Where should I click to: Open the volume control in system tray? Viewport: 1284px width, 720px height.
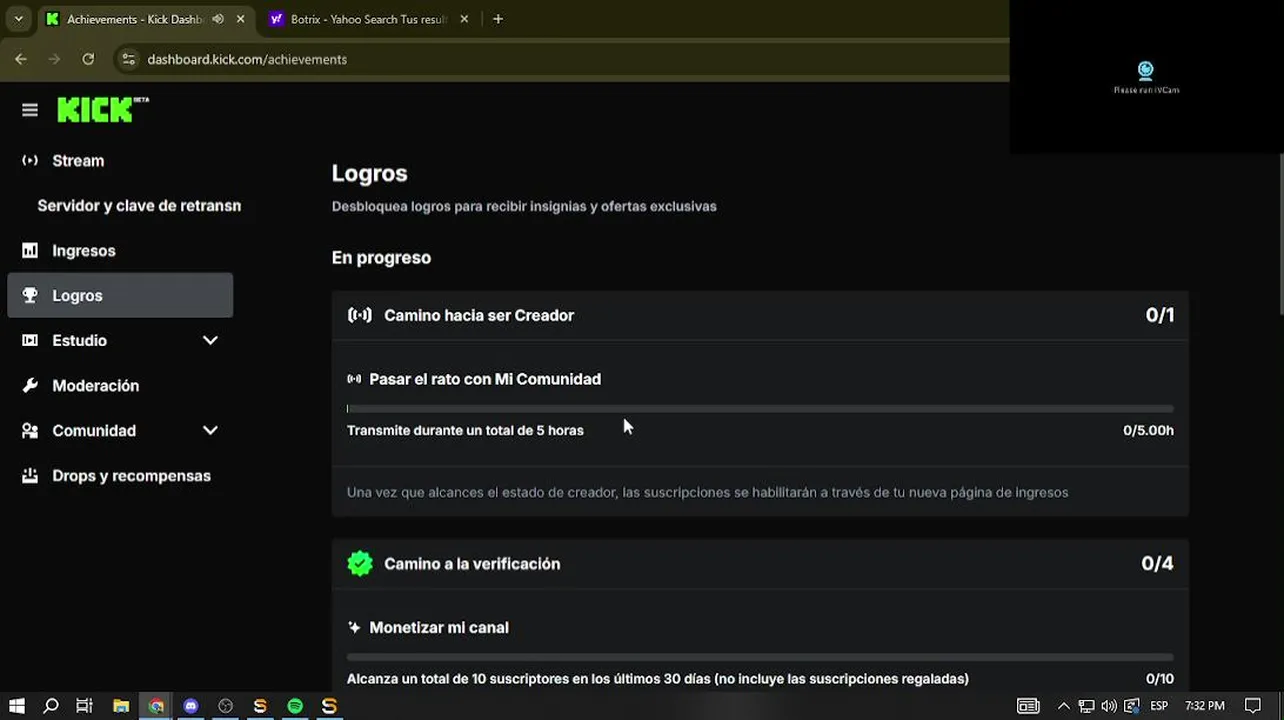1109,706
